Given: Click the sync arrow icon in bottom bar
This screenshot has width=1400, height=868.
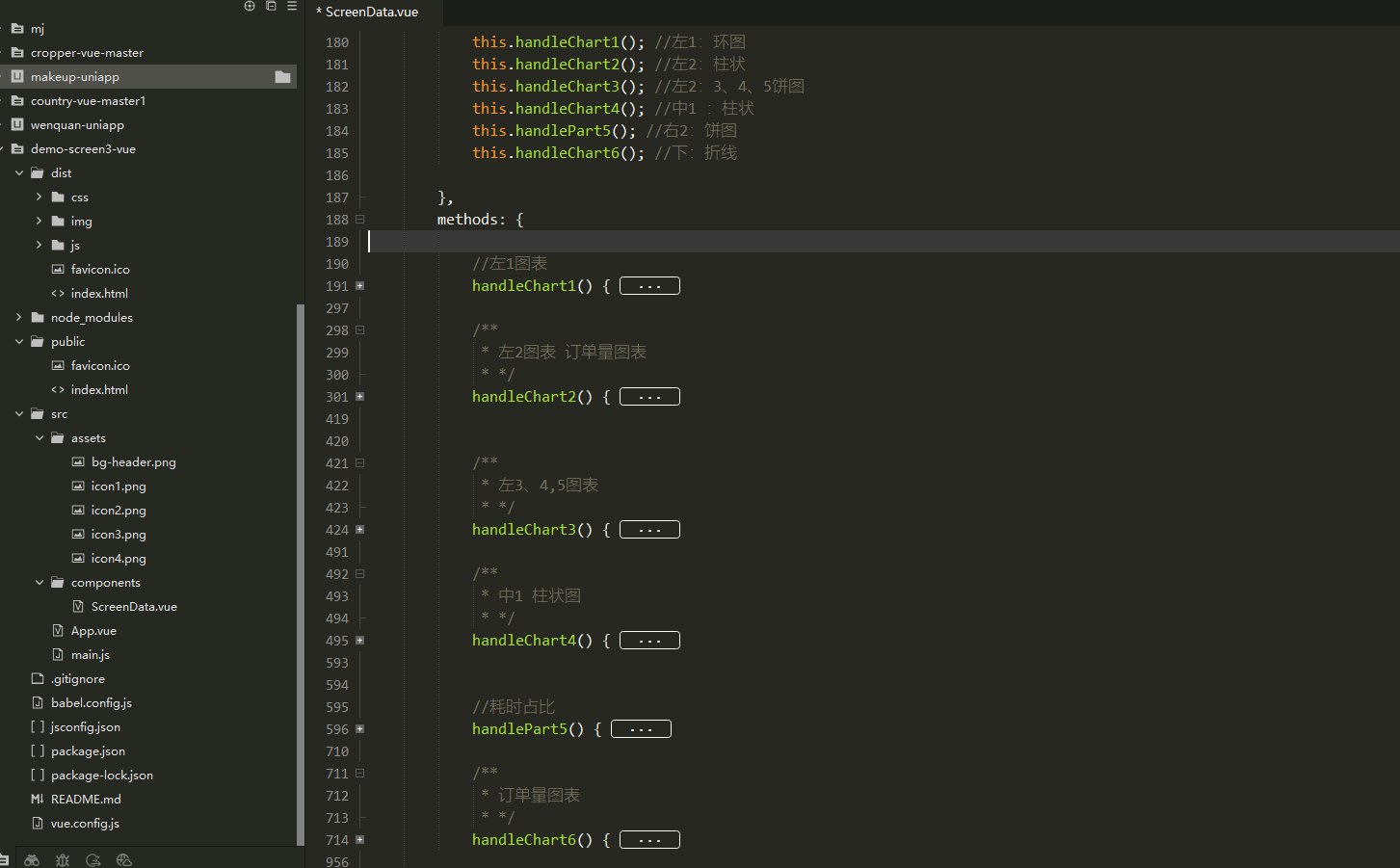Looking at the screenshot, I should click(93, 860).
